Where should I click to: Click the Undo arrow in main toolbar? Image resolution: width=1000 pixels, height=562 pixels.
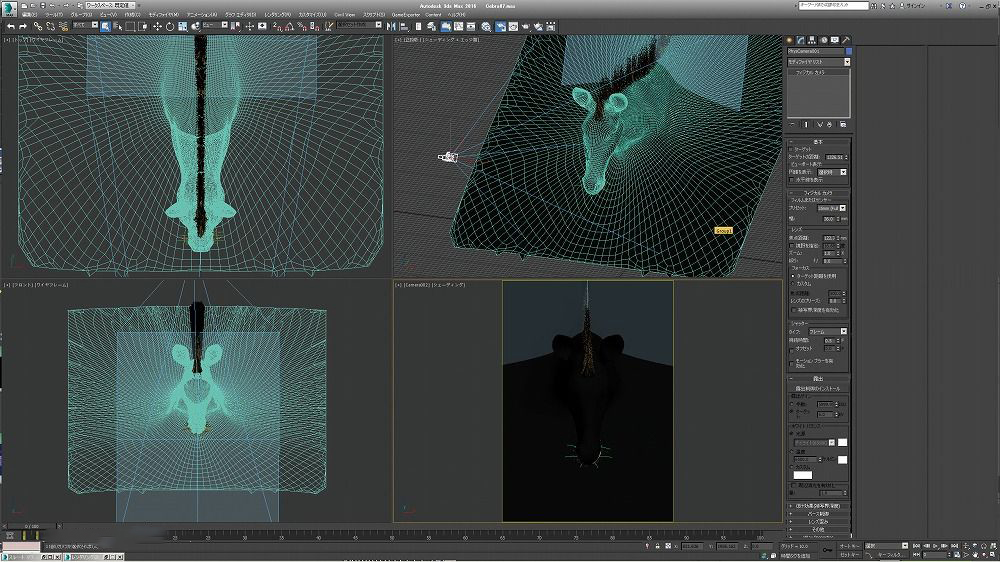pyautogui.click(x=10, y=26)
